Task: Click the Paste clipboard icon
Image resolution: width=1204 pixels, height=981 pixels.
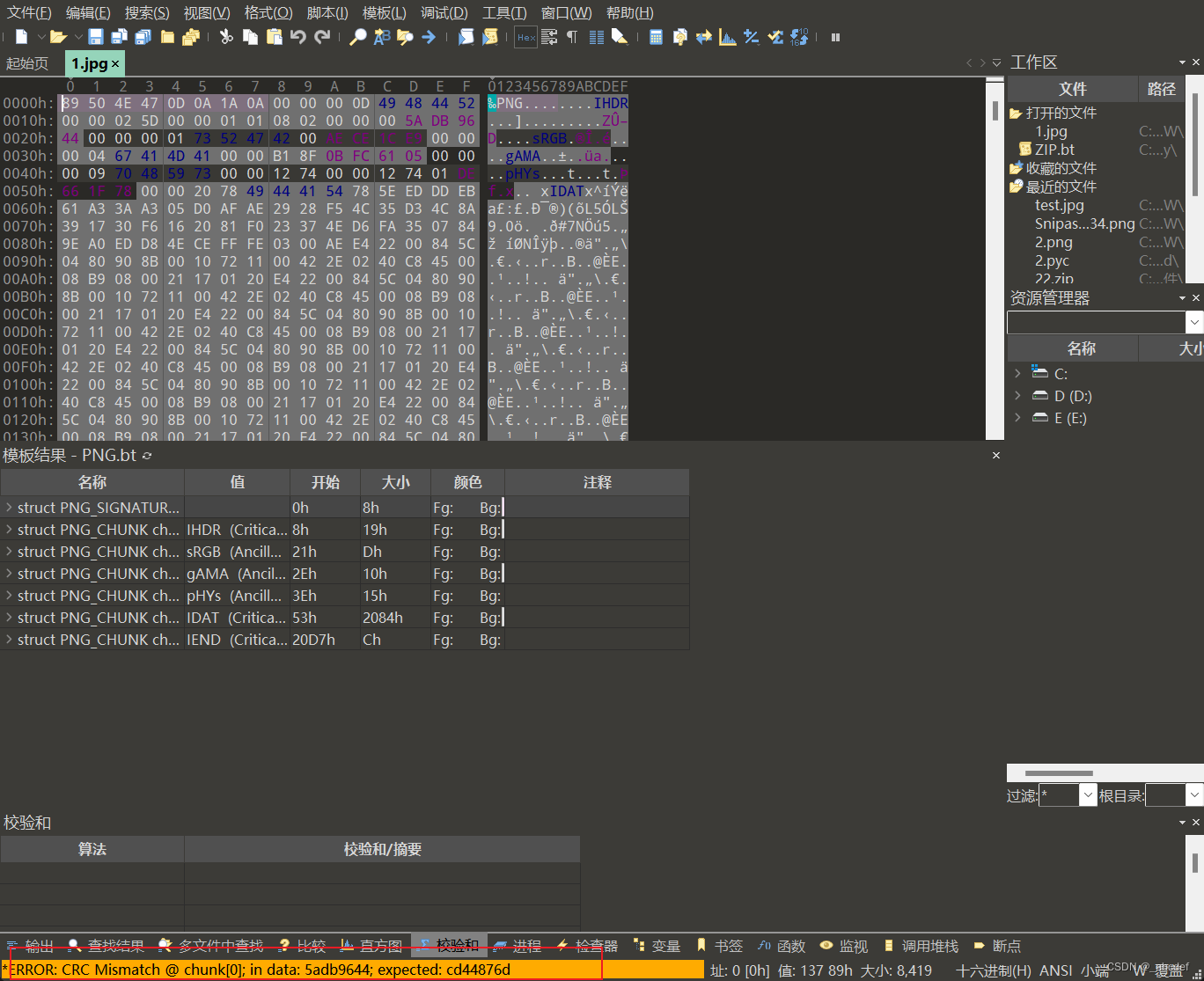Action: [275, 37]
